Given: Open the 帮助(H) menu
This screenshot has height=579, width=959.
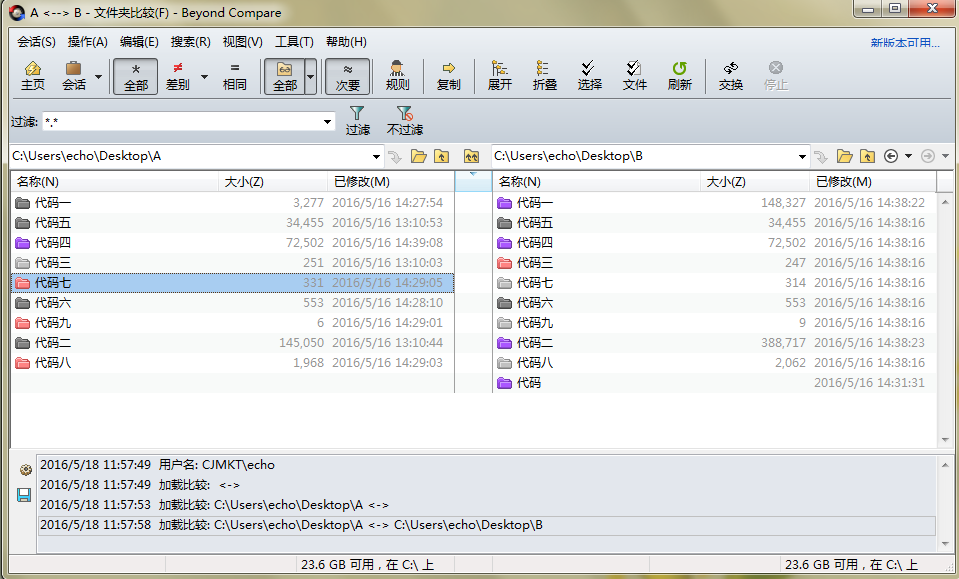Looking at the screenshot, I should tap(346, 42).
